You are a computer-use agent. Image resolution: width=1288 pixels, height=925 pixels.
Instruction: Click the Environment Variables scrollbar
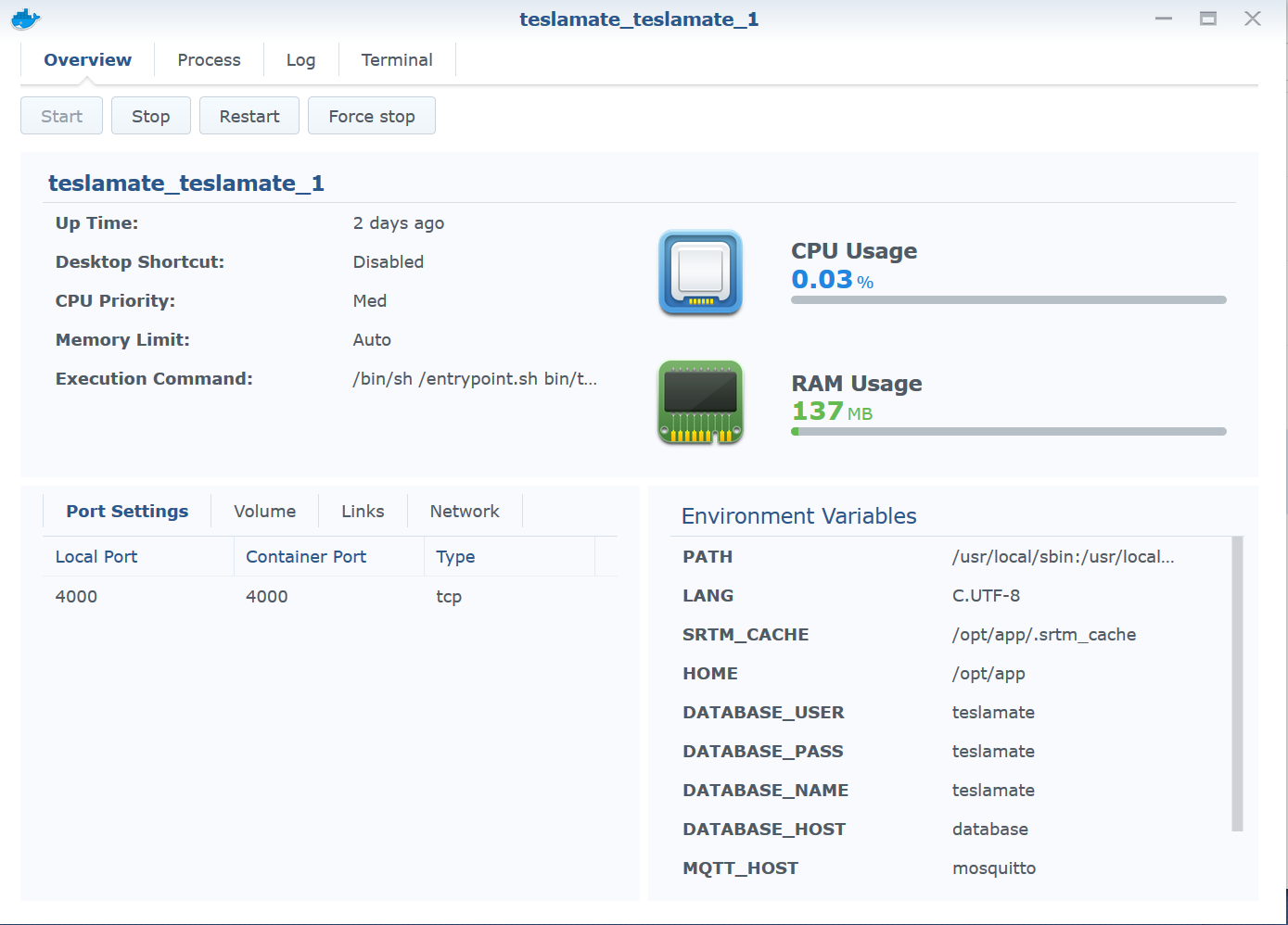(1237, 683)
